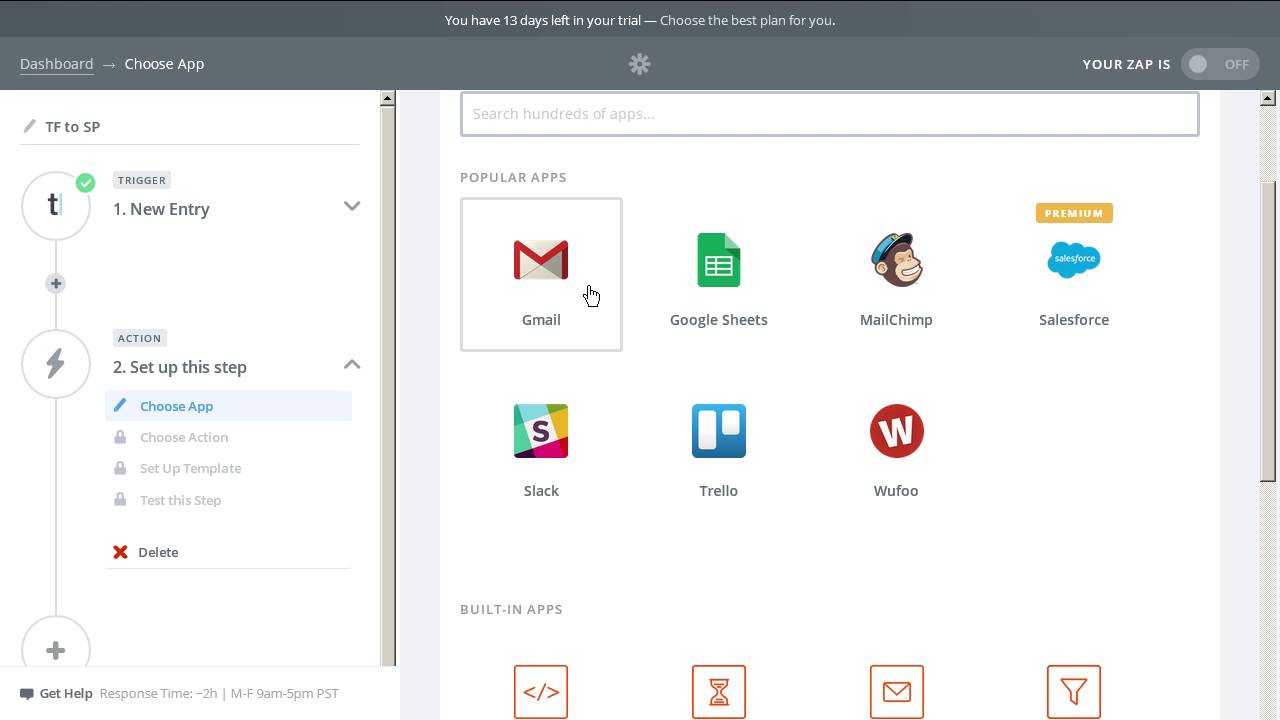Click the main page scrollbar up arrow
This screenshot has height=720, width=1280.
point(1267,98)
